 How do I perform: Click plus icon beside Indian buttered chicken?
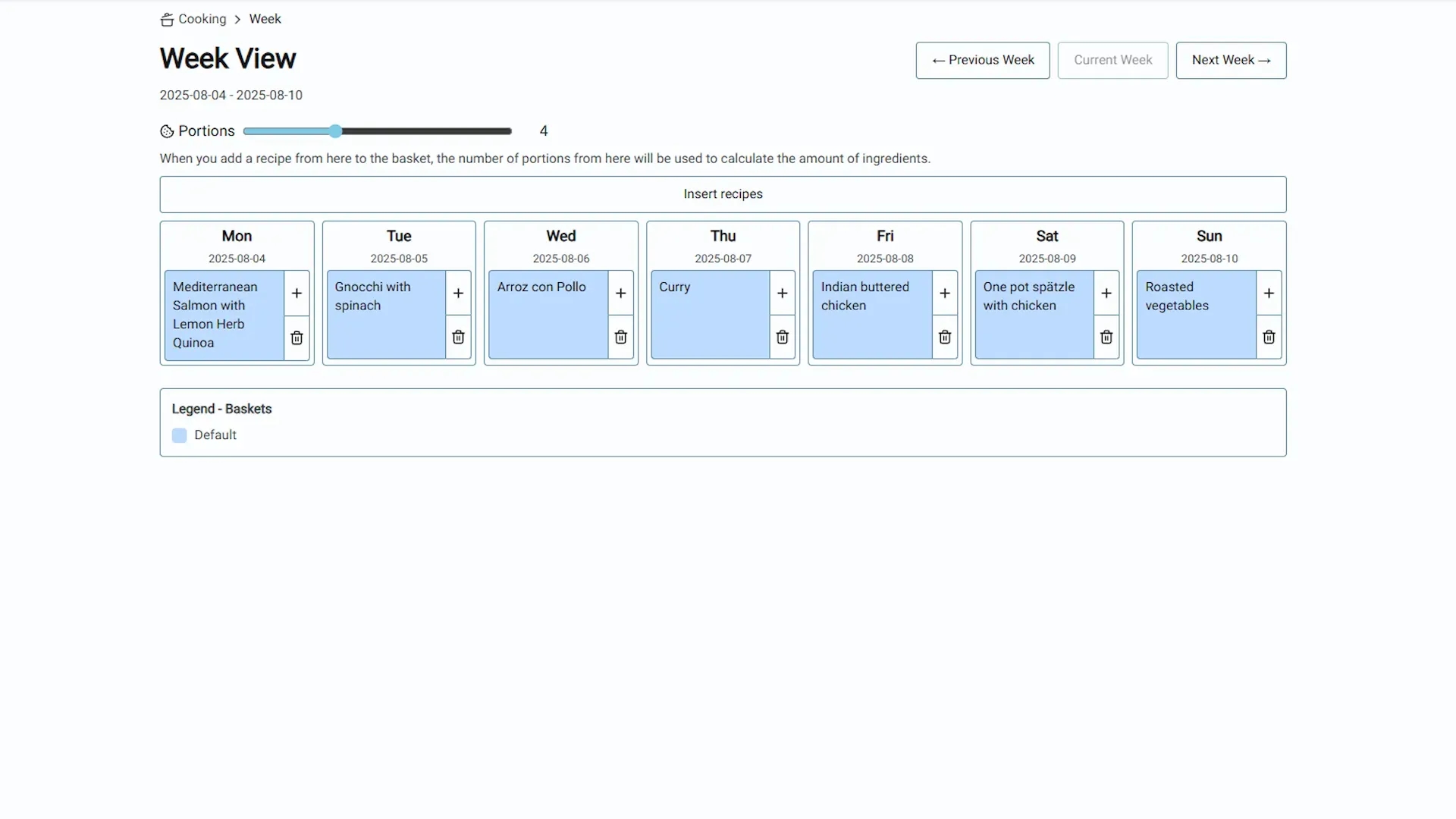coord(944,293)
